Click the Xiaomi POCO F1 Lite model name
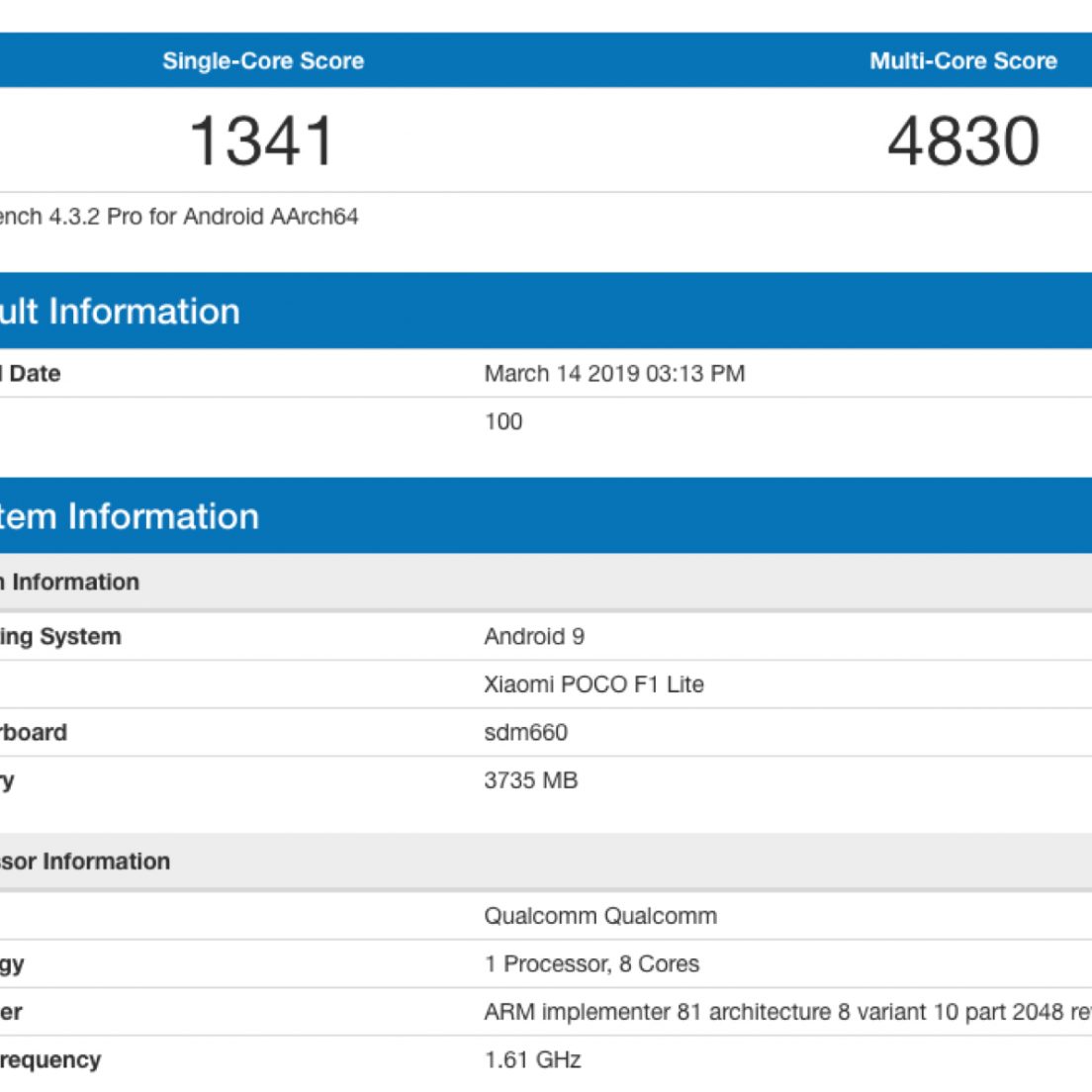 593,684
